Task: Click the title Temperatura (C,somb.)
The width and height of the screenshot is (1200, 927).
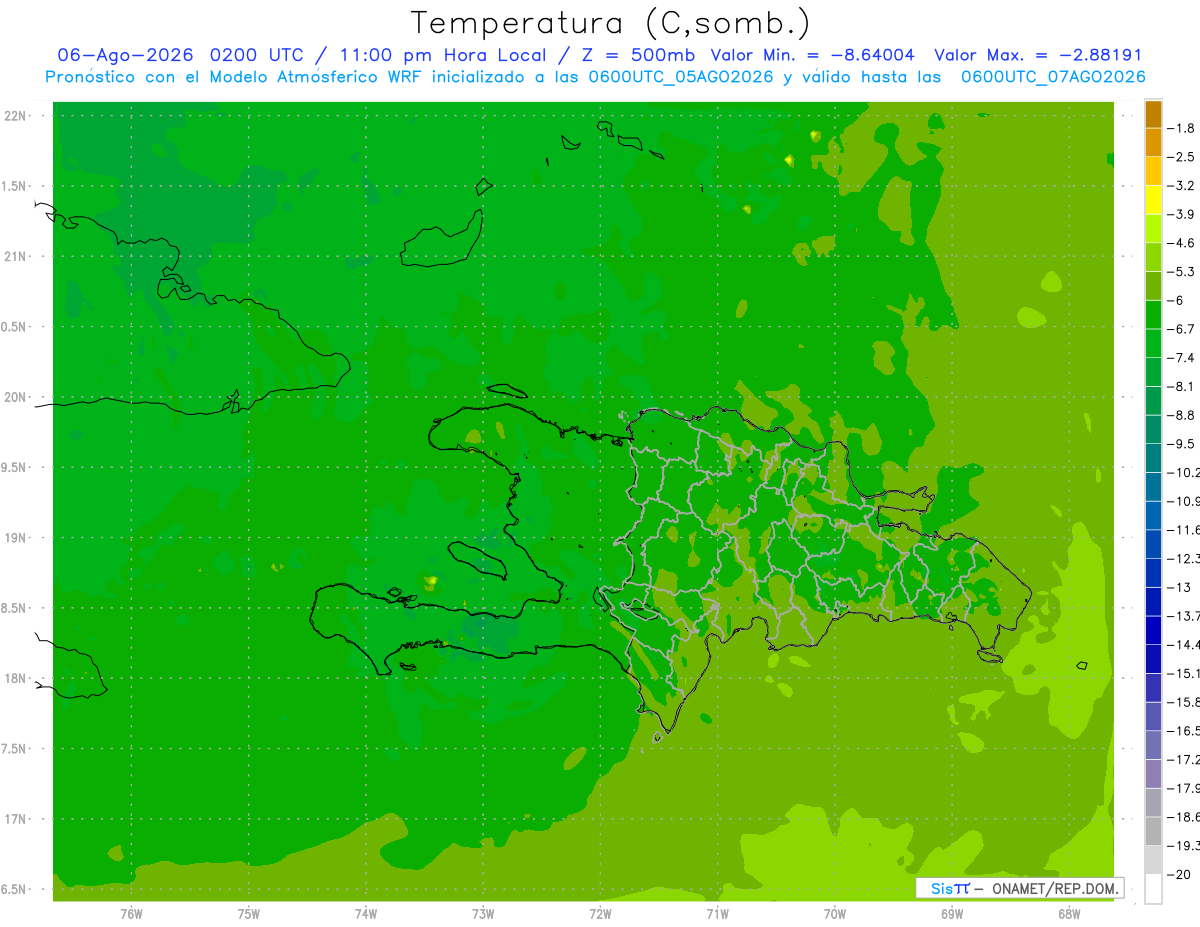Action: coord(611,23)
